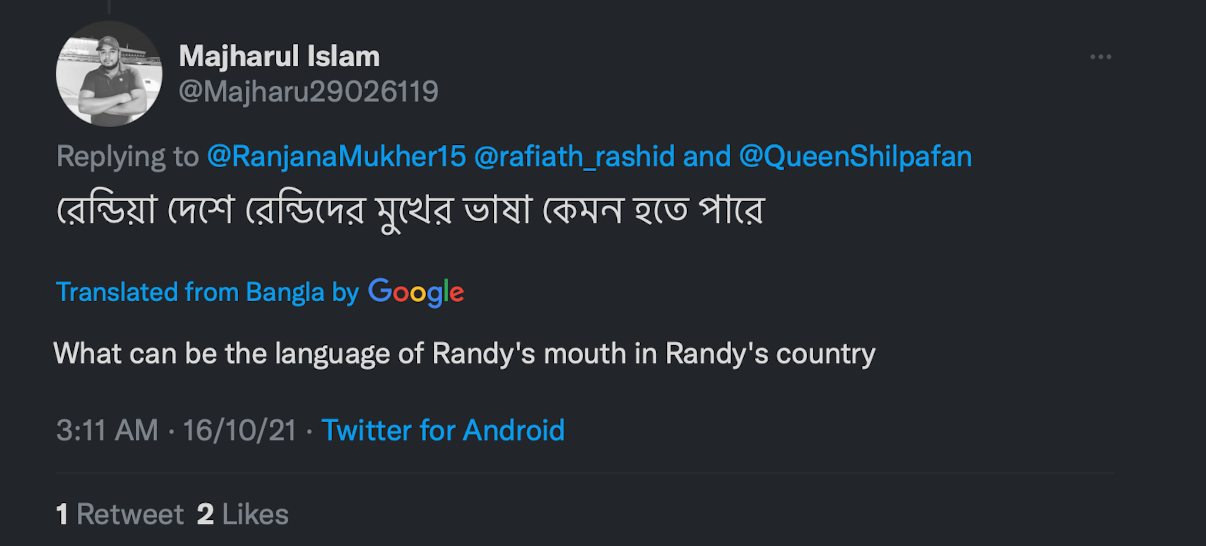Open the three-dot more options menu
Viewport: 1206px width, 546px height.
pyautogui.click(x=1101, y=58)
